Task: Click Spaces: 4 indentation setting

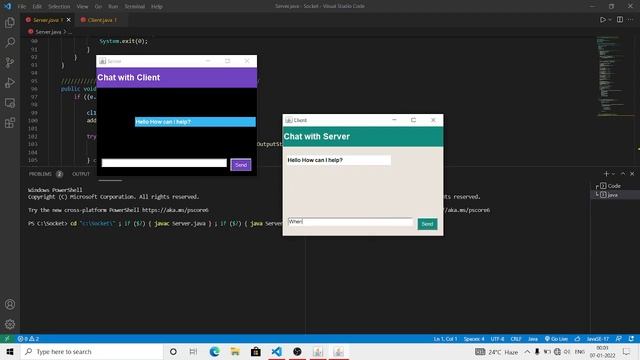Action: coord(474,339)
